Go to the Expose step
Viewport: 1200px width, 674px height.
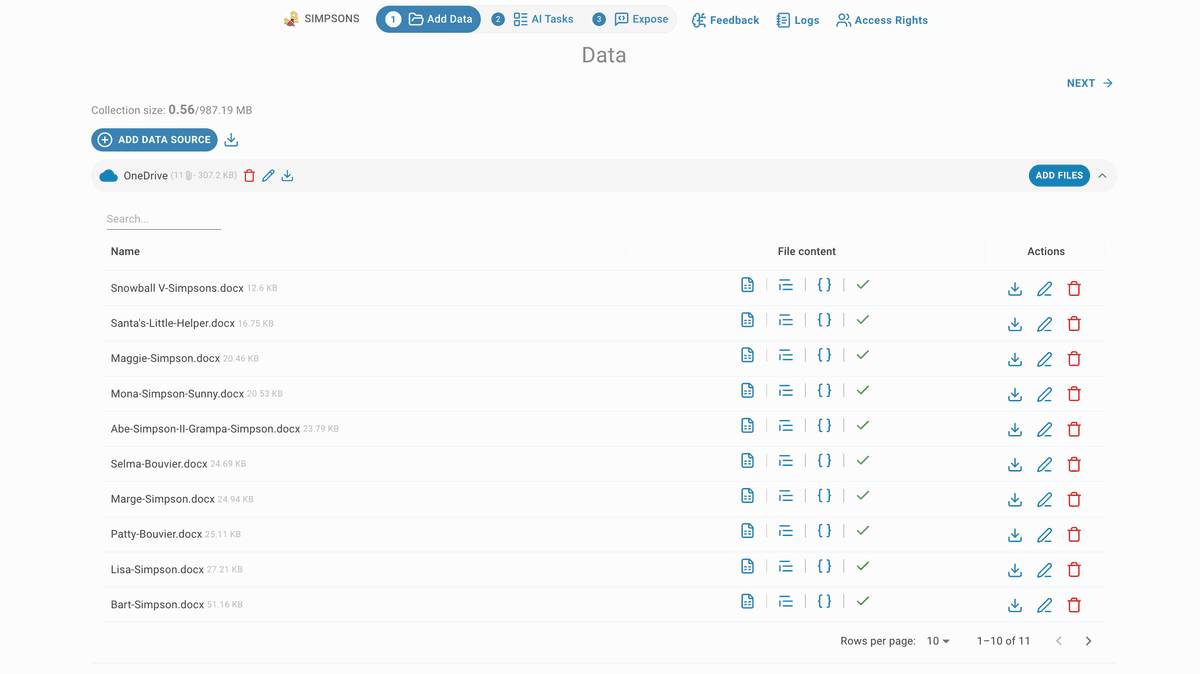631,19
